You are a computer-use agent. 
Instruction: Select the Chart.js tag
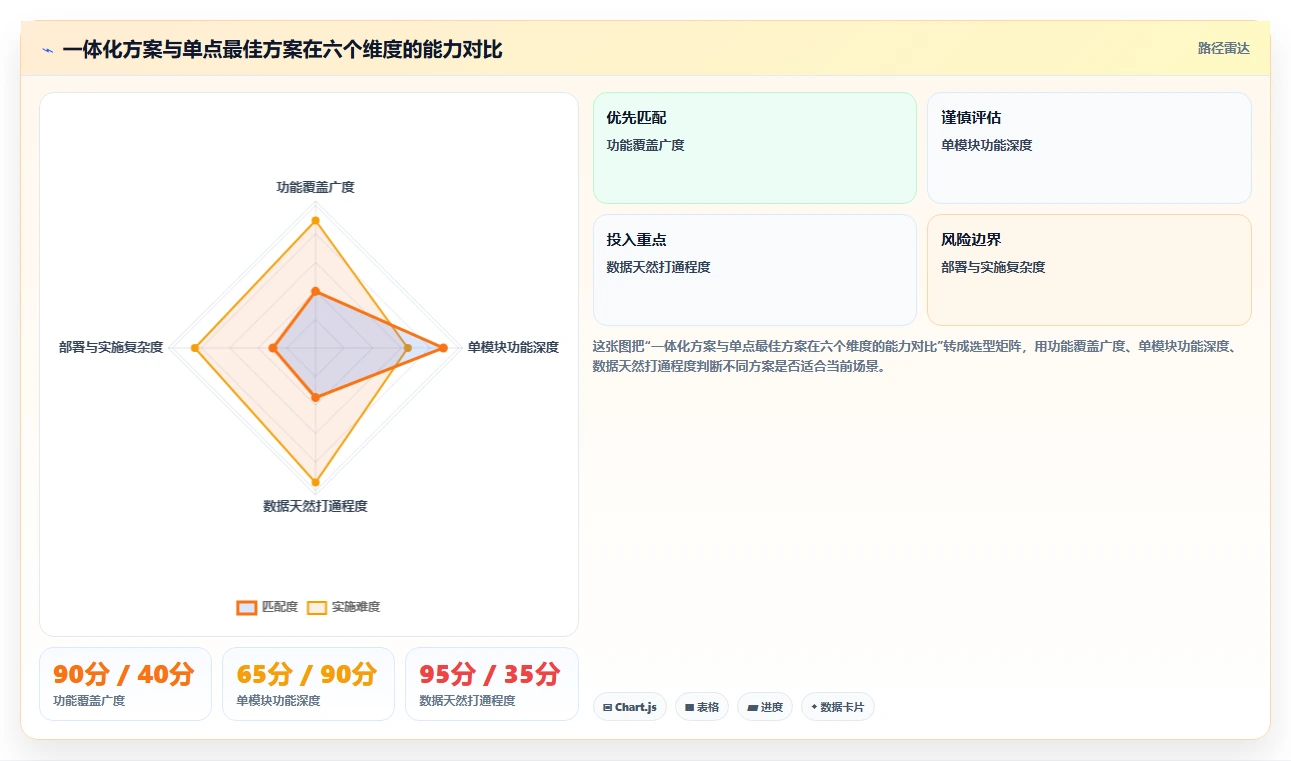pos(630,707)
